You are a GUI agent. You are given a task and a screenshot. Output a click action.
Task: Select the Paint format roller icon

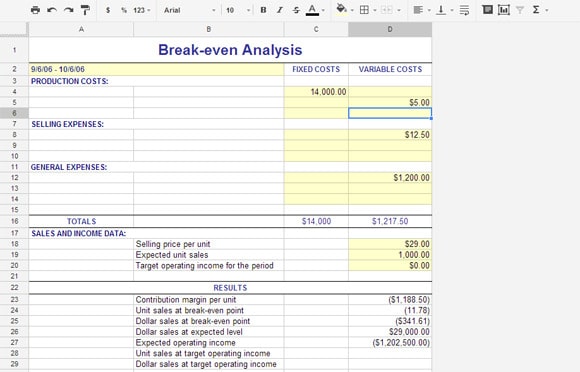coord(85,10)
